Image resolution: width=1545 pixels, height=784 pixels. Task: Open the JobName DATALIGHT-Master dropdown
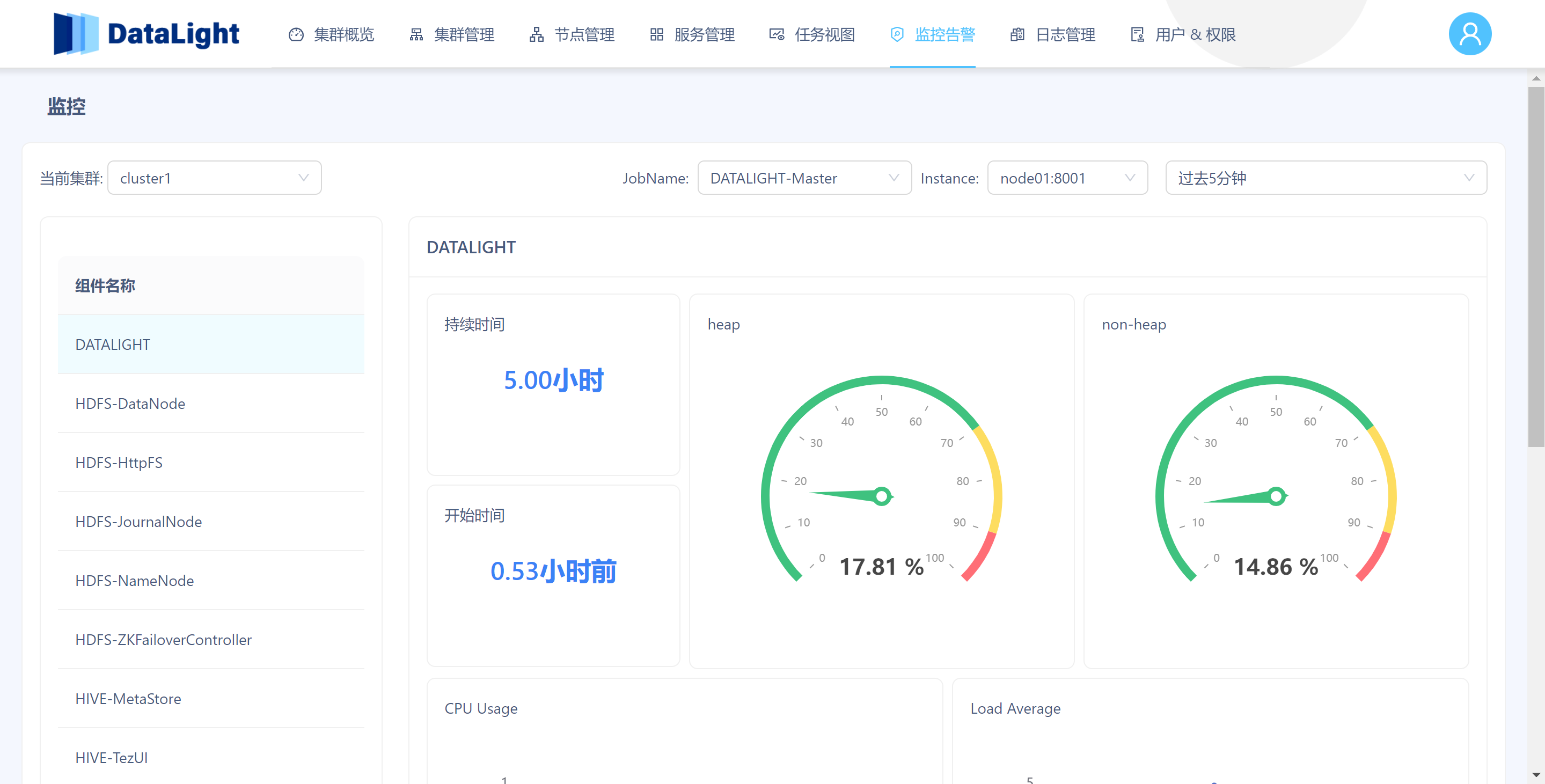point(804,178)
